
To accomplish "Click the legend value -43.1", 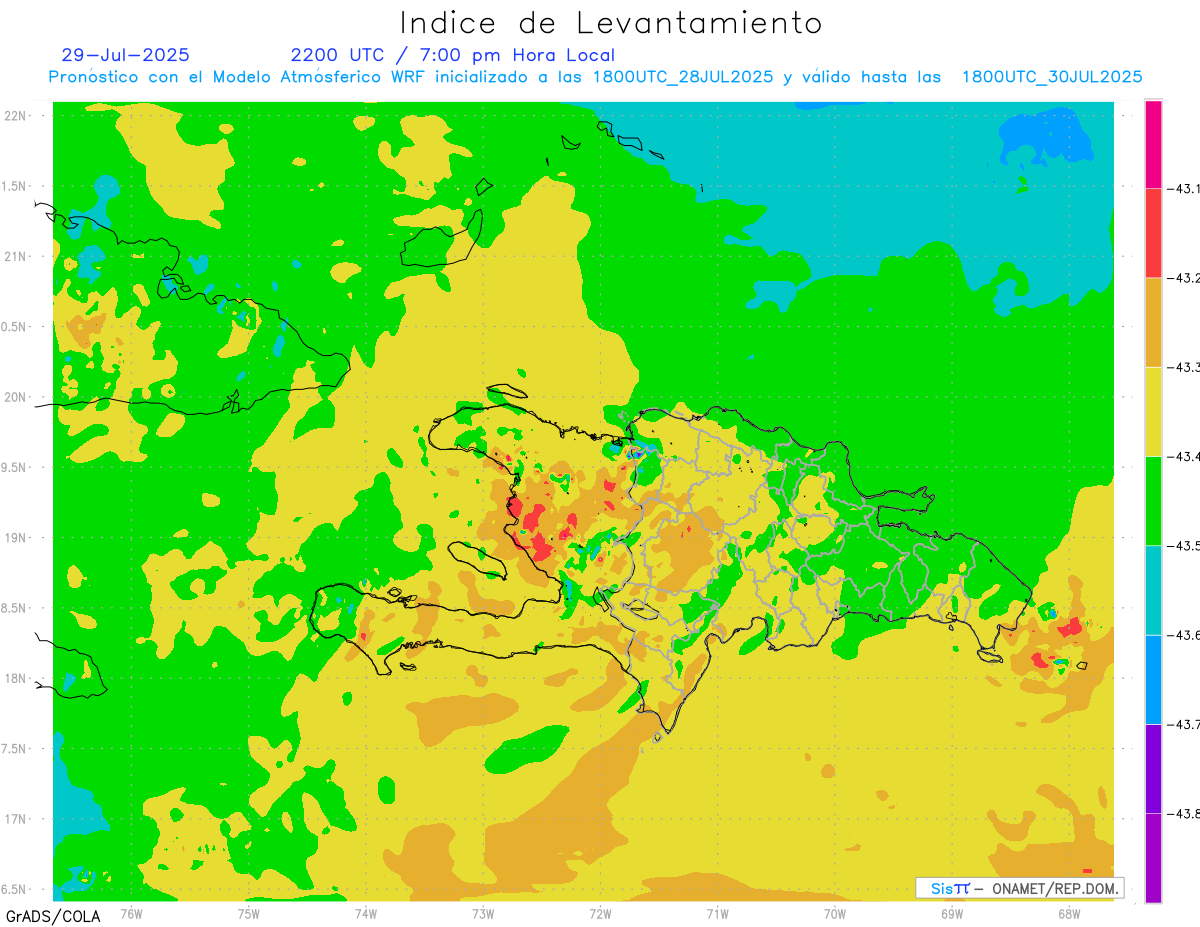I will pyautogui.click(x=1186, y=188).
